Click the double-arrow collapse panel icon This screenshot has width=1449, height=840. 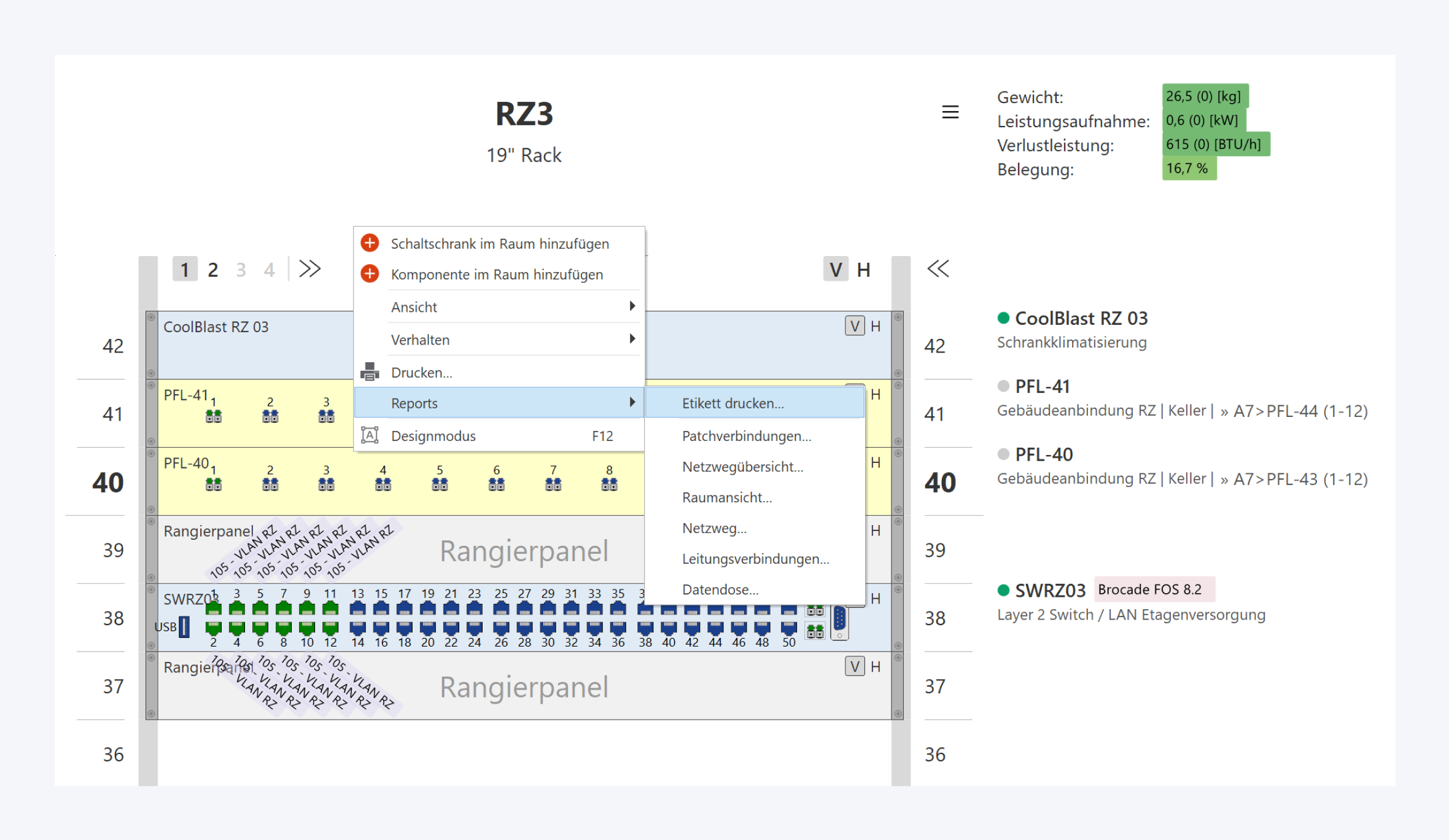coord(938,269)
